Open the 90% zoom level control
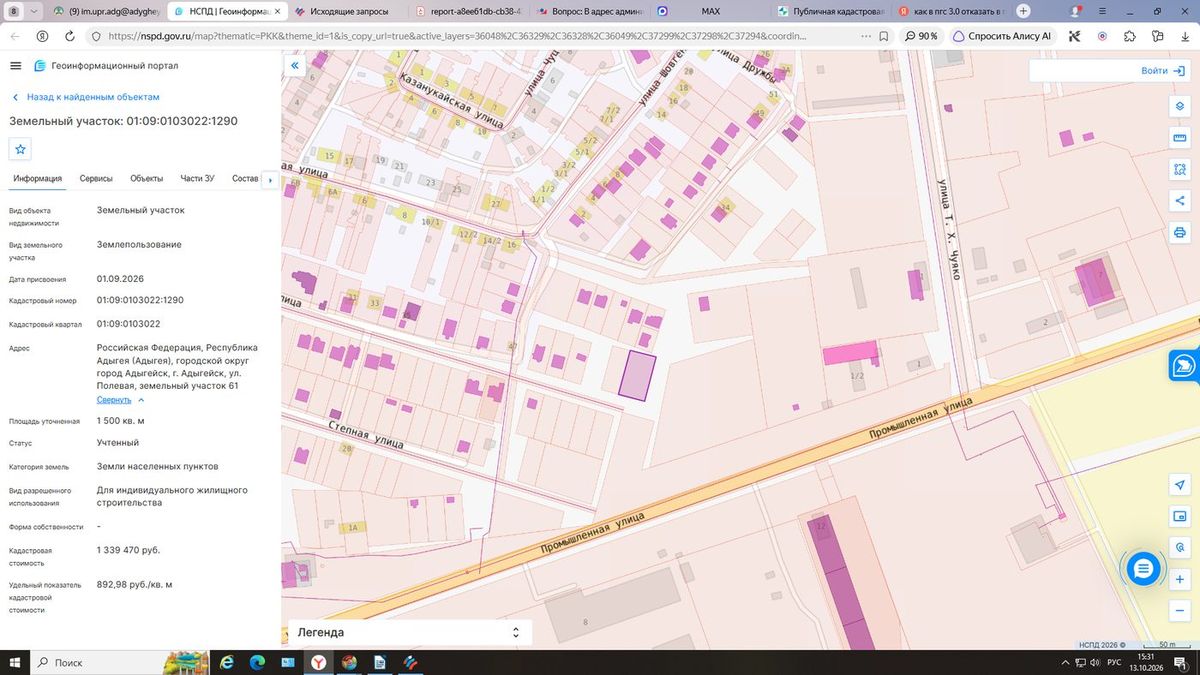The width and height of the screenshot is (1200, 675). click(x=921, y=36)
